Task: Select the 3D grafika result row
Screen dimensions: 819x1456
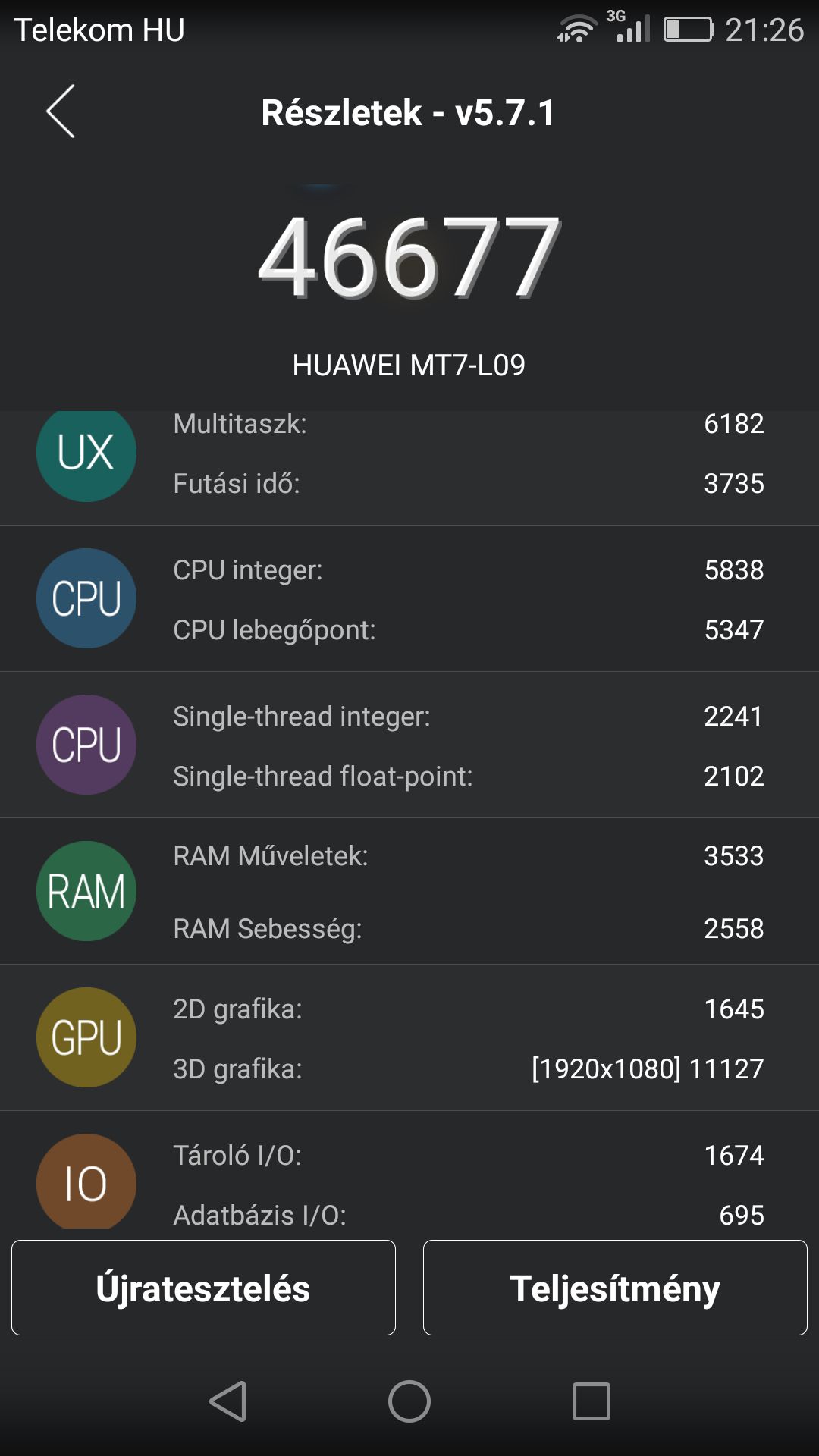Action: tap(468, 1068)
